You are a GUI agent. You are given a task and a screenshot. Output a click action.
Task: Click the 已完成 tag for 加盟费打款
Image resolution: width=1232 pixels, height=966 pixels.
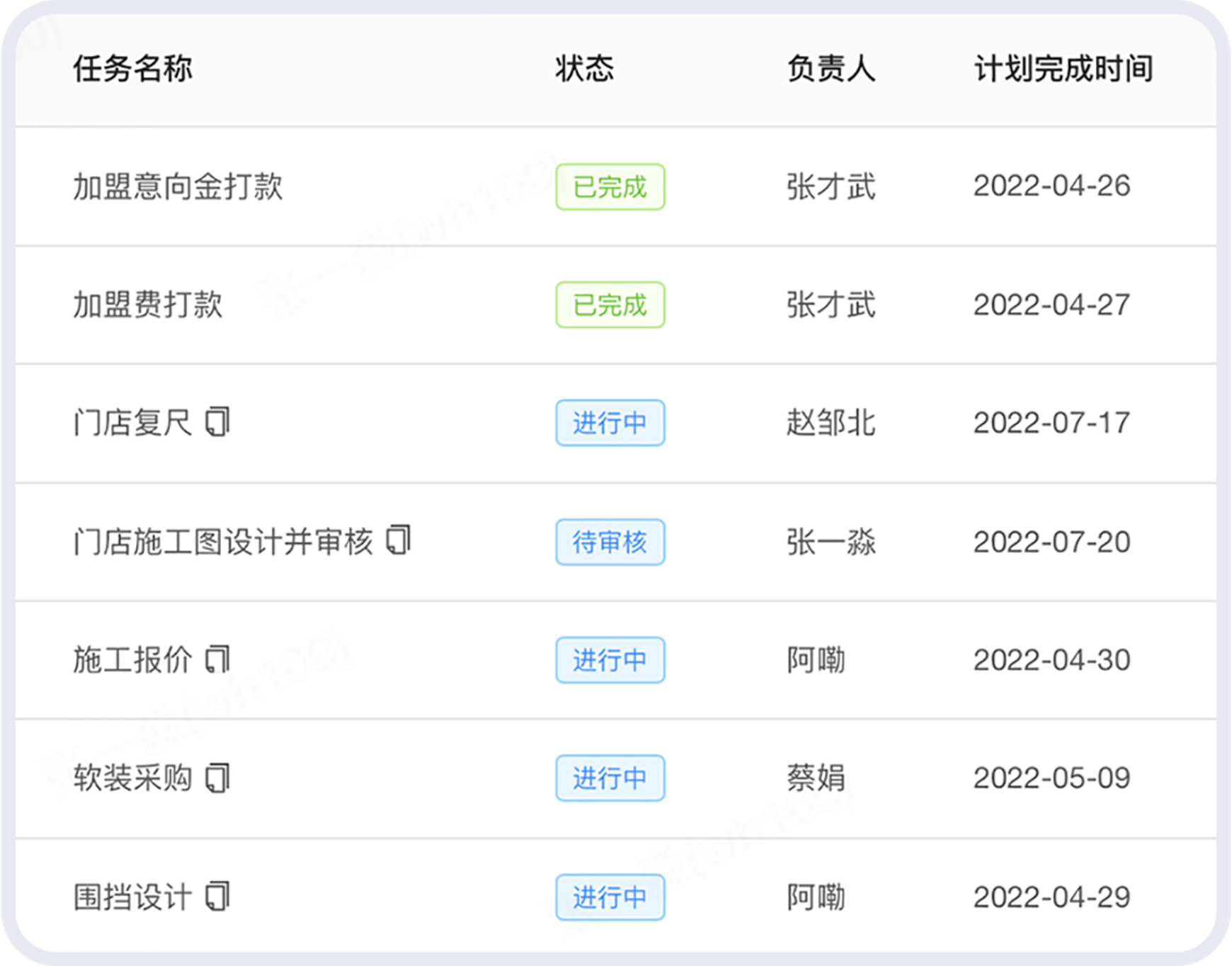[x=610, y=305]
